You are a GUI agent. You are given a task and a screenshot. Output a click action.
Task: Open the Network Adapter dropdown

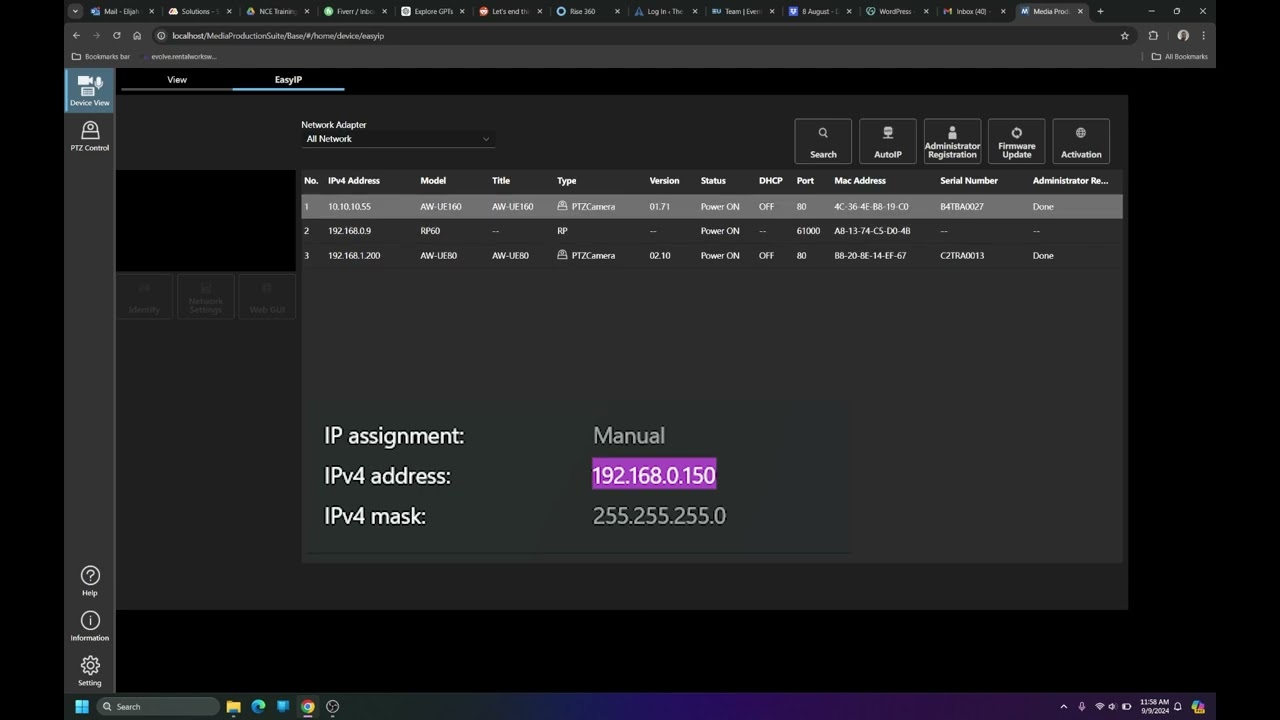click(397, 138)
